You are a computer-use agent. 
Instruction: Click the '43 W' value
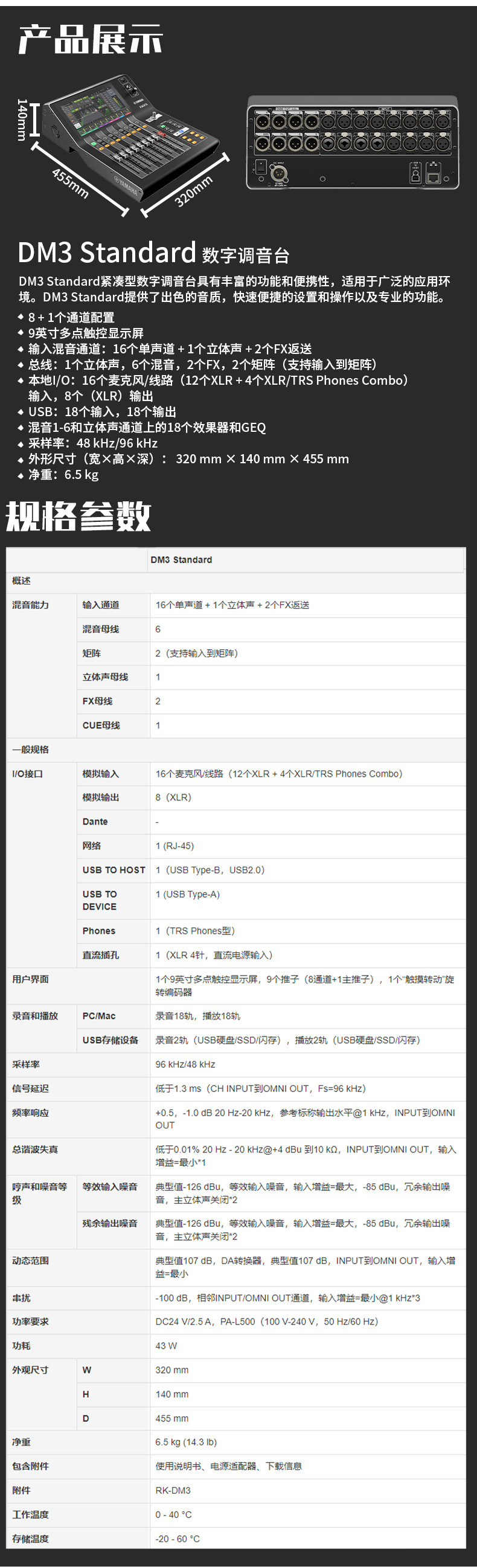[x=166, y=1346]
